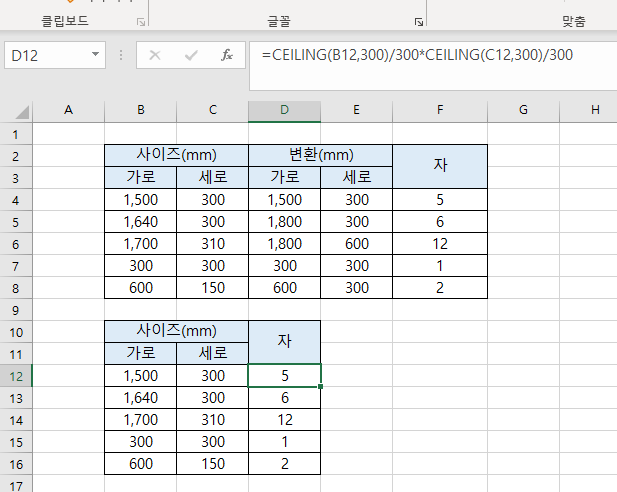Screen dimensions: 617x492
Task: Select column B header
Action: [x=140, y=110]
